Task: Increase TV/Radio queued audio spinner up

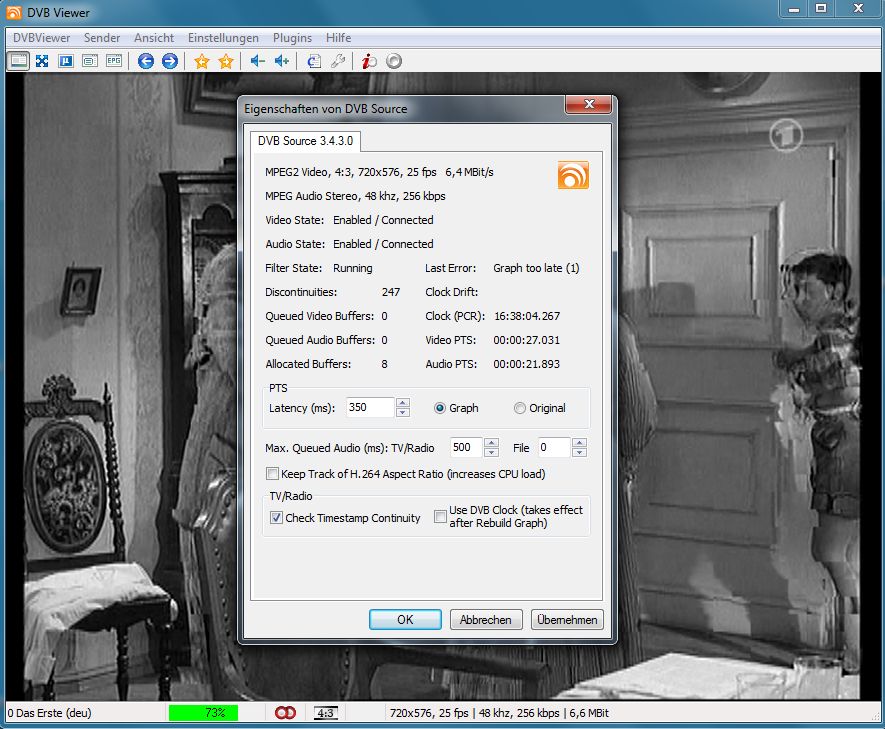Action: coord(492,442)
